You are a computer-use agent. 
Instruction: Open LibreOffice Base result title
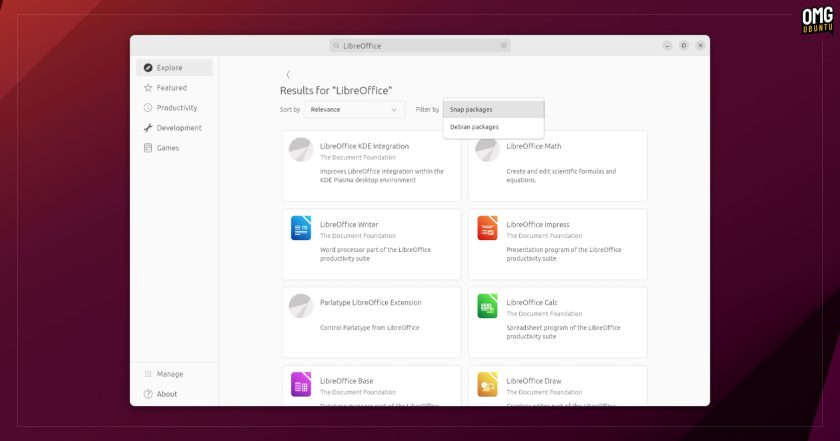tap(346, 381)
